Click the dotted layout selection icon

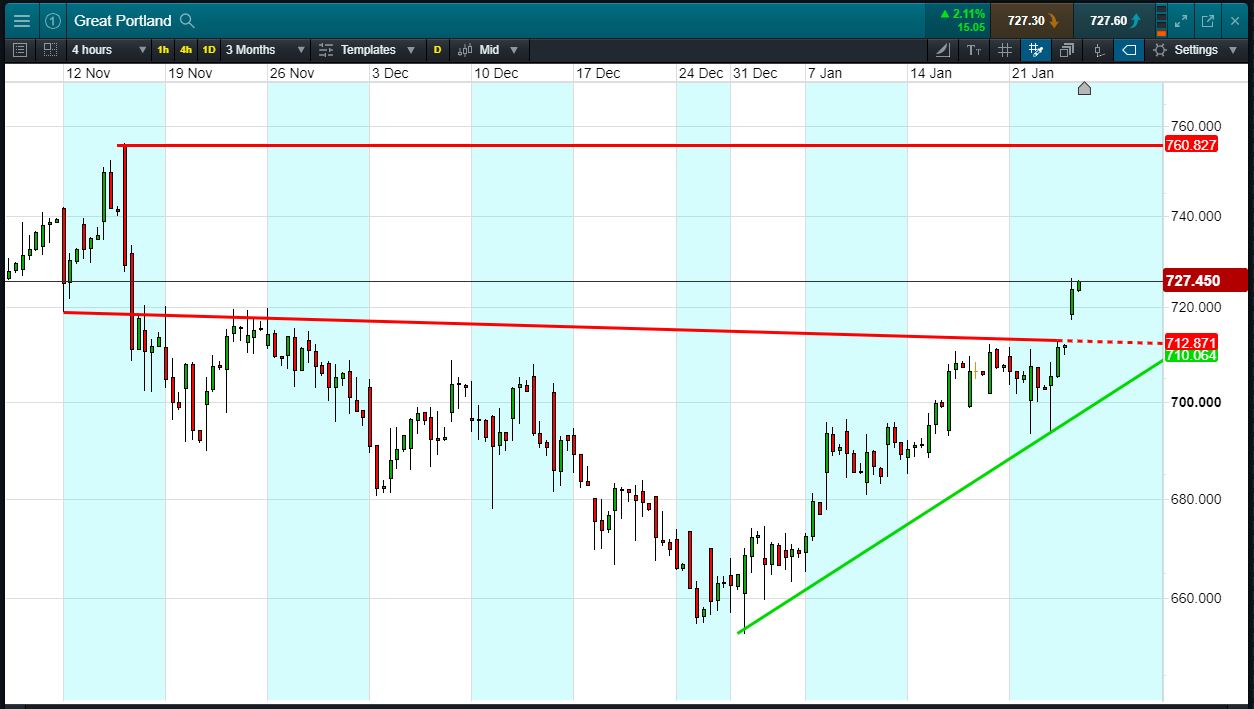(x=49, y=50)
